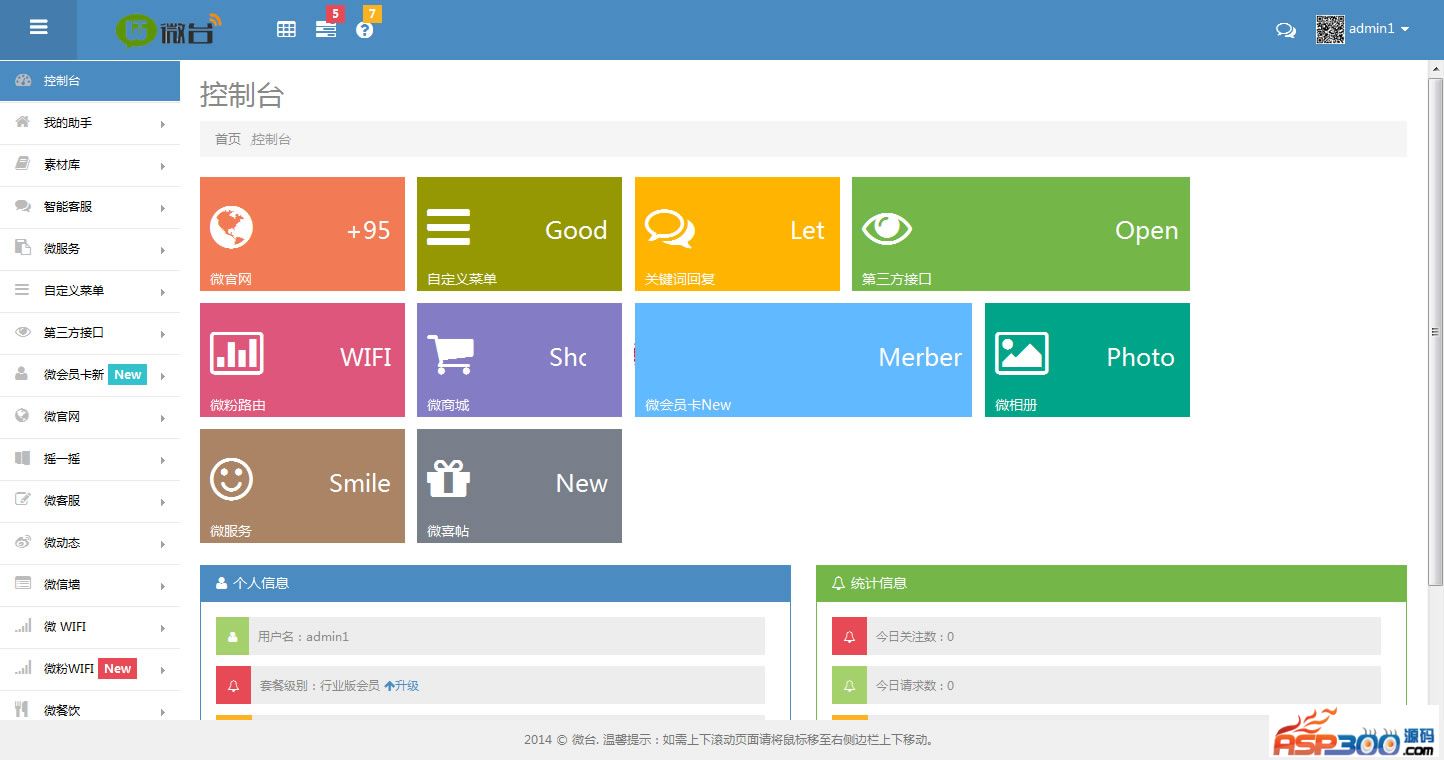Screen dimensions: 1444x760
Task: Open the admin1 user dropdown
Action: click(x=1379, y=29)
